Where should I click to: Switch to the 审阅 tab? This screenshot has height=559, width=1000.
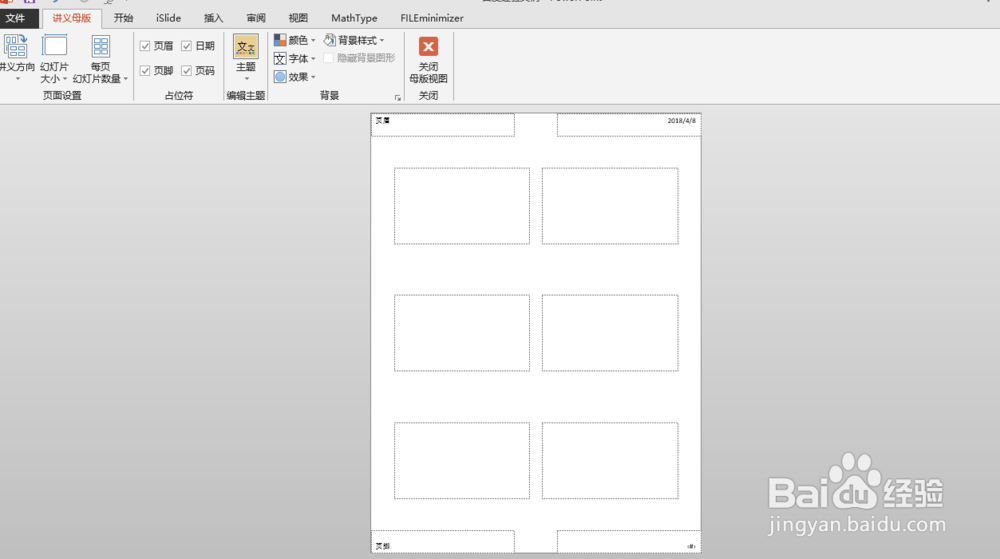tap(256, 18)
